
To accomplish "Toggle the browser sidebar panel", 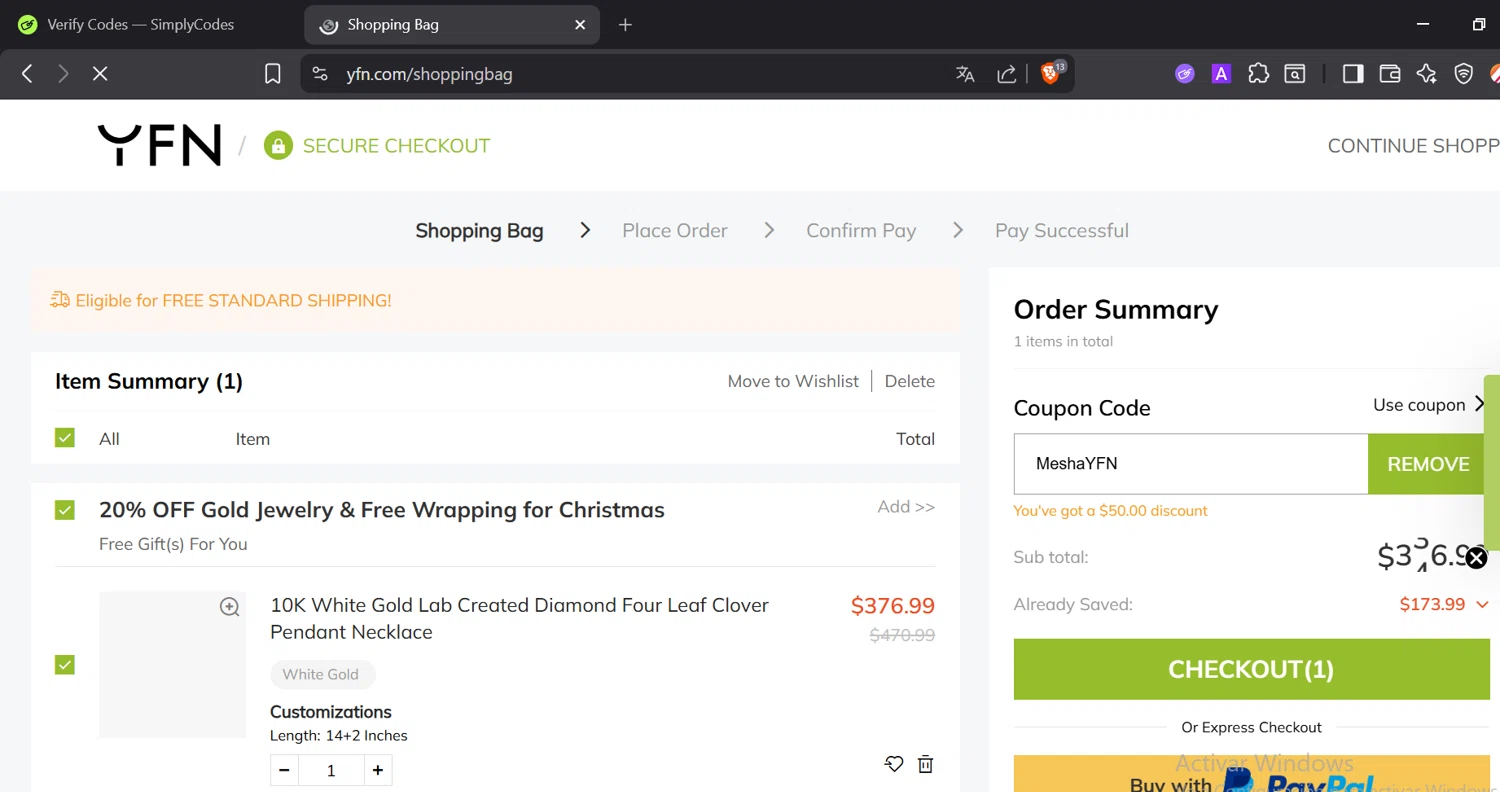I will point(1353,73).
